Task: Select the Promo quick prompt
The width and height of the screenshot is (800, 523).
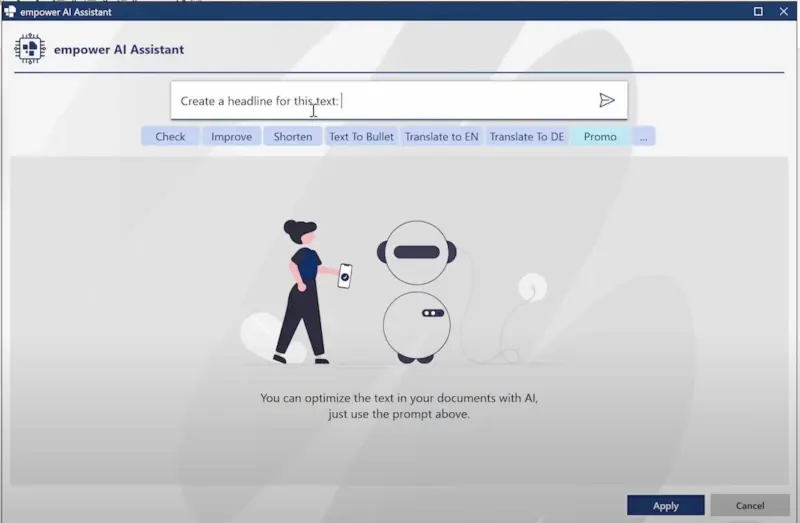Action: point(600,136)
